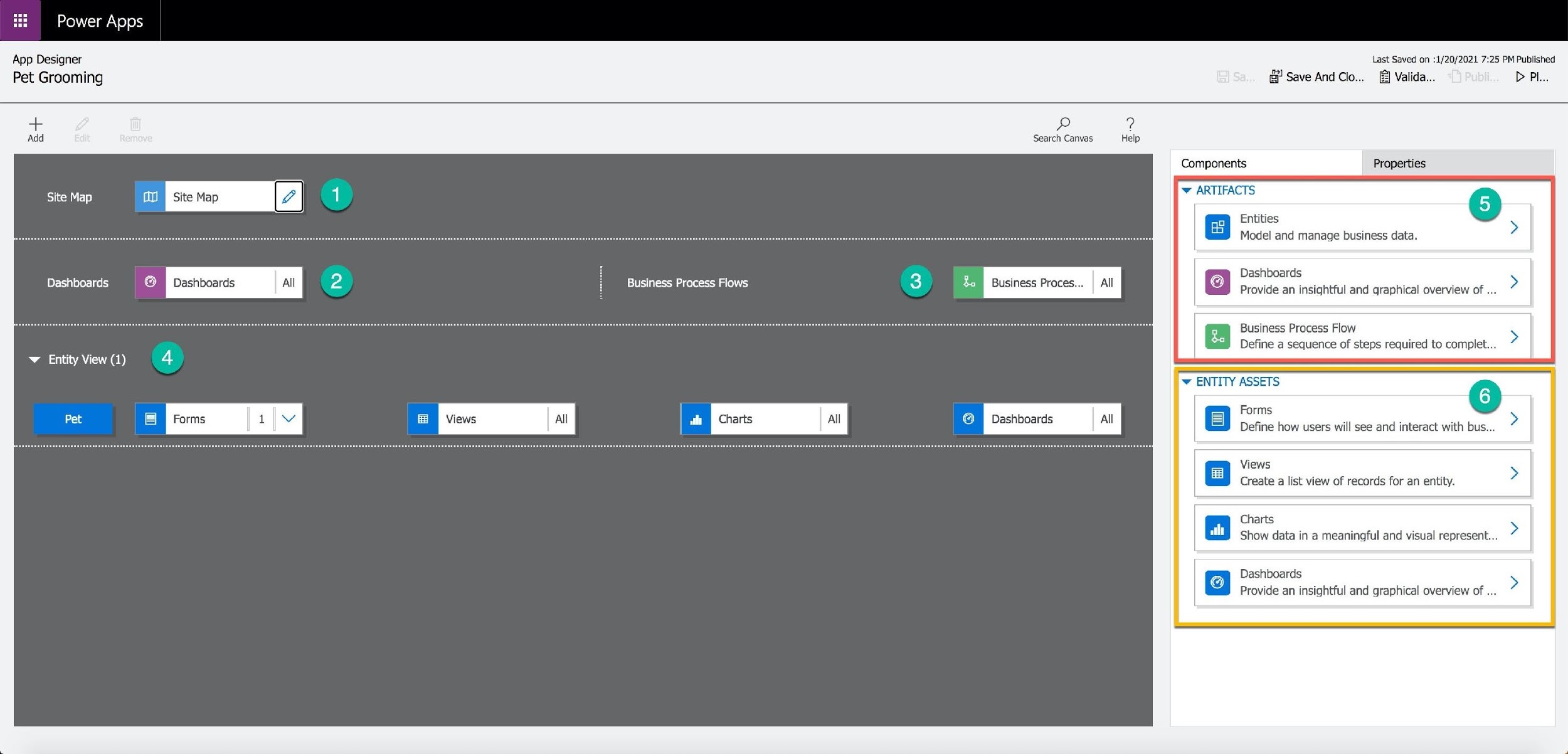Open Help question mark icon
Viewport: 1568px width, 754px height.
(x=1130, y=124)
